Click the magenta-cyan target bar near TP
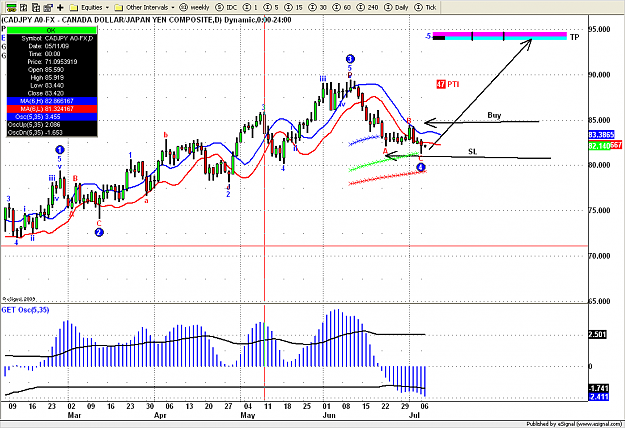Viewport: 625px width, 428px height. (499, 36)
